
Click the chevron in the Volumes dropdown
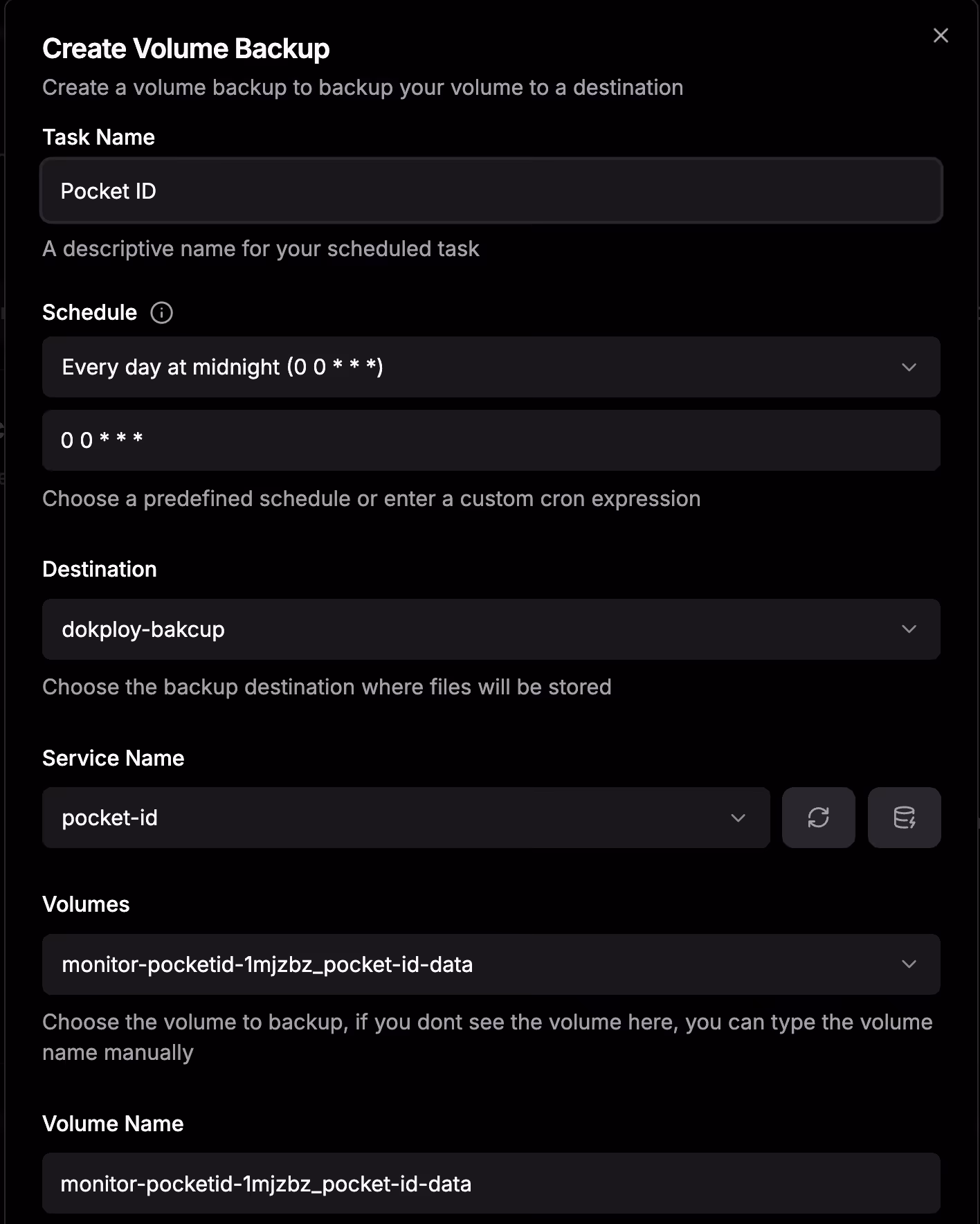click(x=909, y=964)
